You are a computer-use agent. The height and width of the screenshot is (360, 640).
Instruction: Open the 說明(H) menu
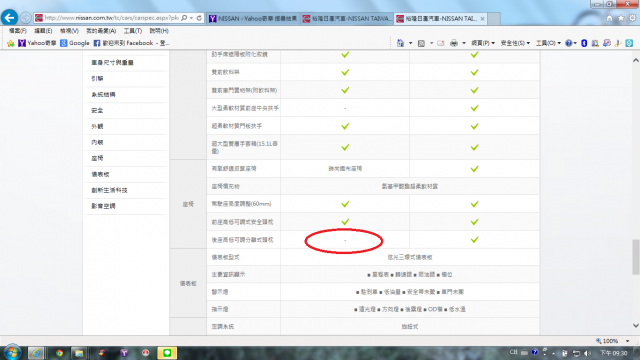pos(159,31)
